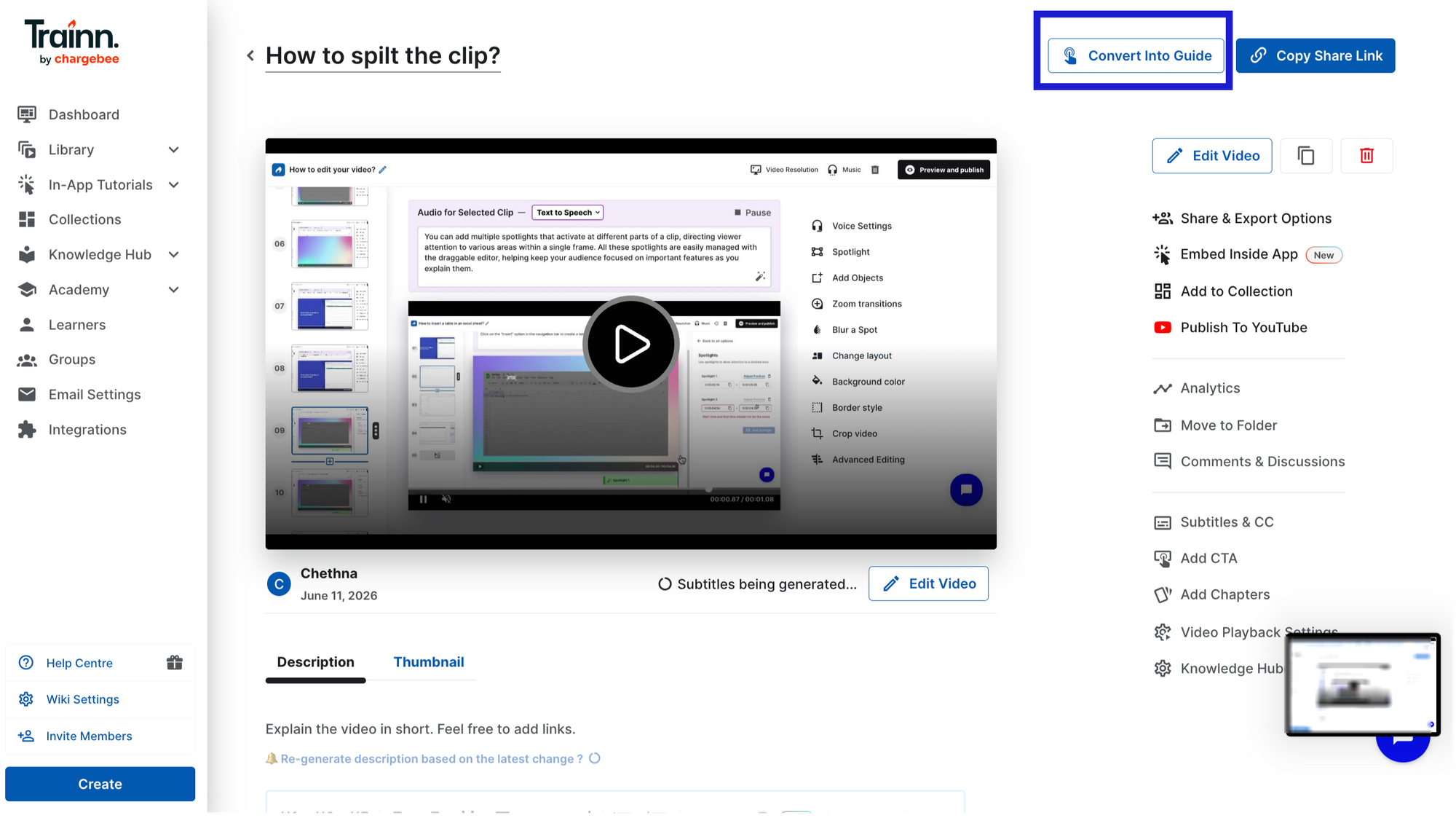Open Integrations in sidebar
Viewport: 1456px width, 818px height.
point(71,430)
